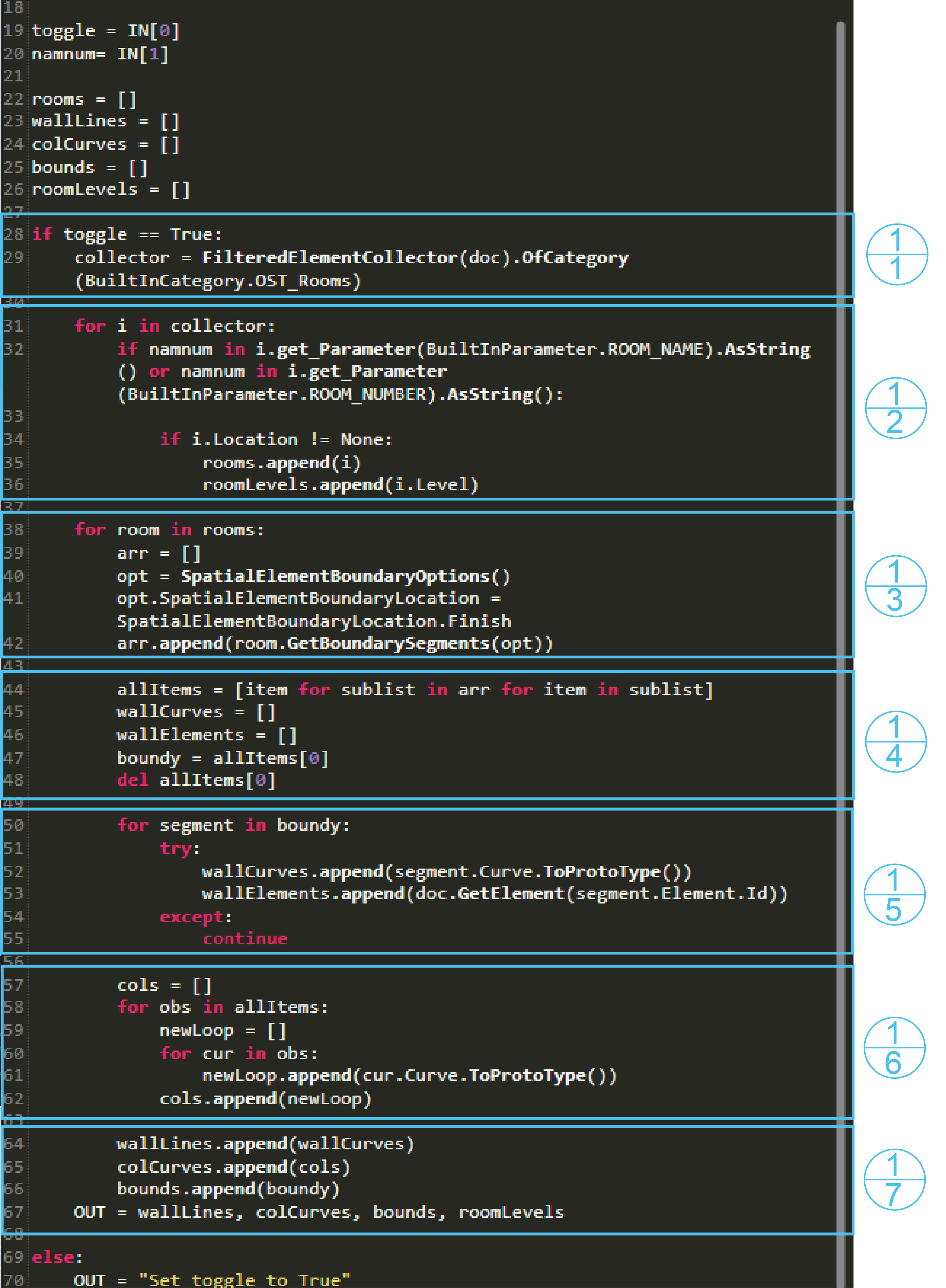Click the word SpatialElementBoundaryOptions on line 40
946x1288 pixels.
[336, 576]
